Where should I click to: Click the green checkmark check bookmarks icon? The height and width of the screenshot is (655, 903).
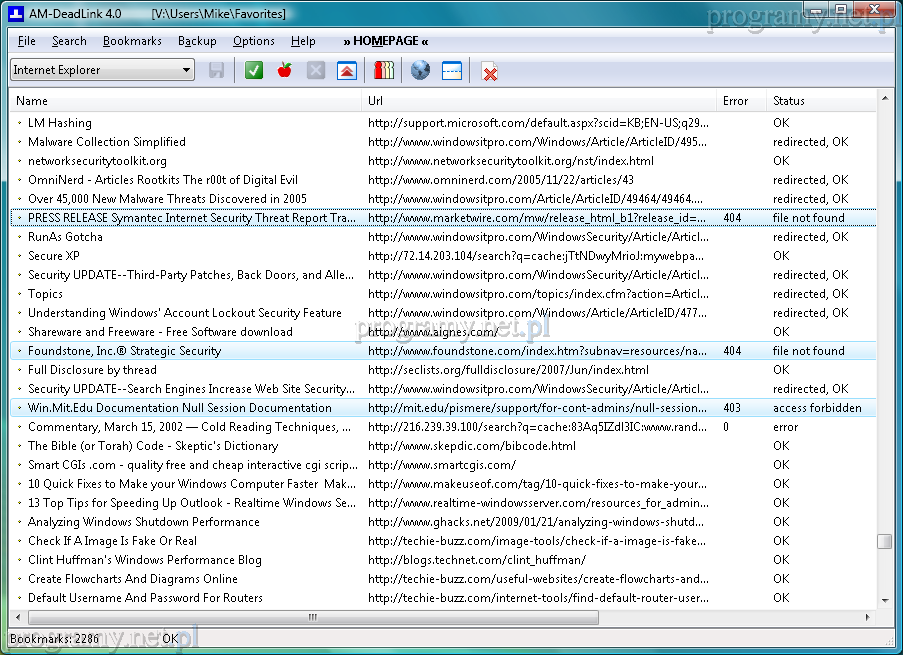click(x=254, y=70)
